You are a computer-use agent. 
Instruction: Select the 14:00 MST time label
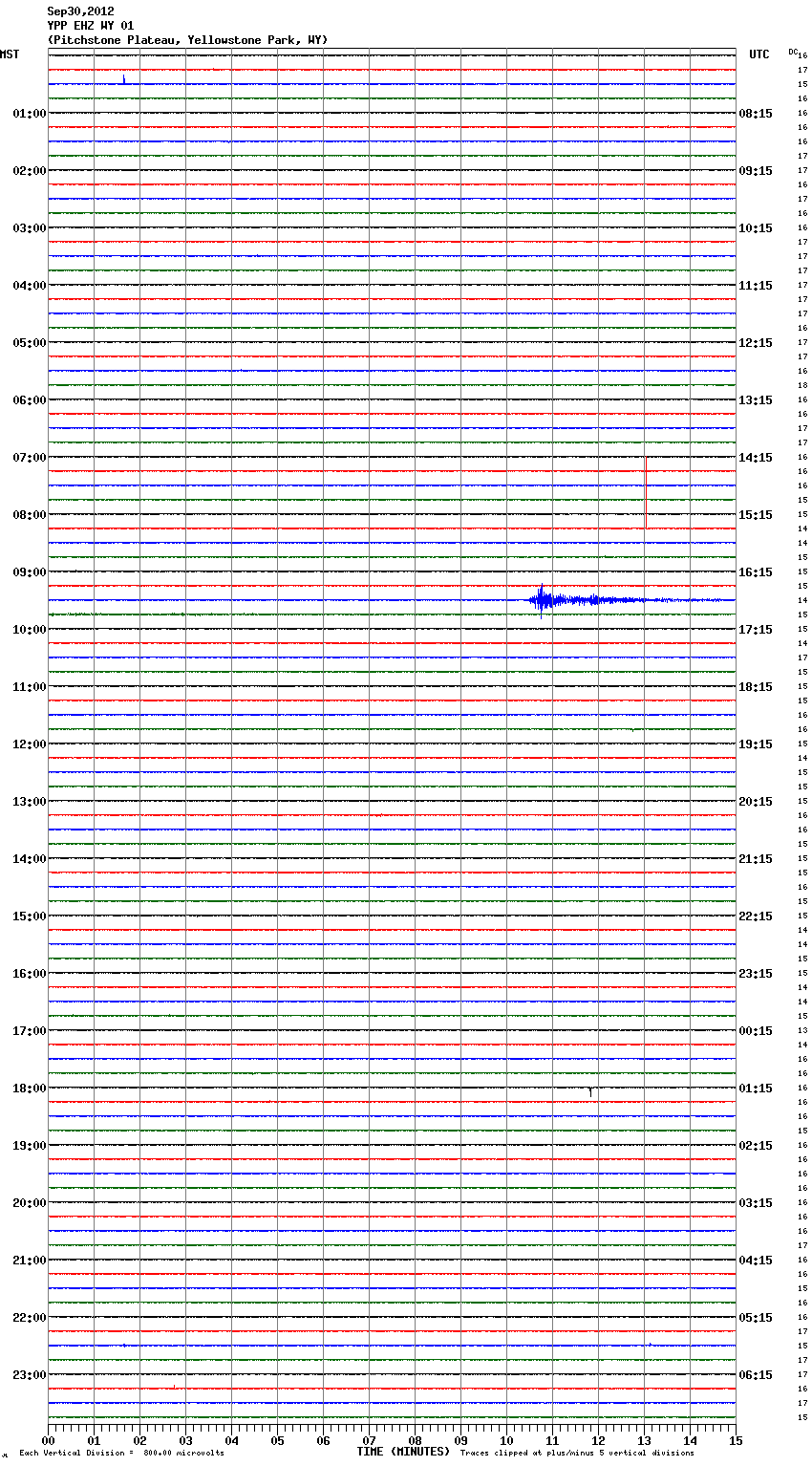point(30,859)
